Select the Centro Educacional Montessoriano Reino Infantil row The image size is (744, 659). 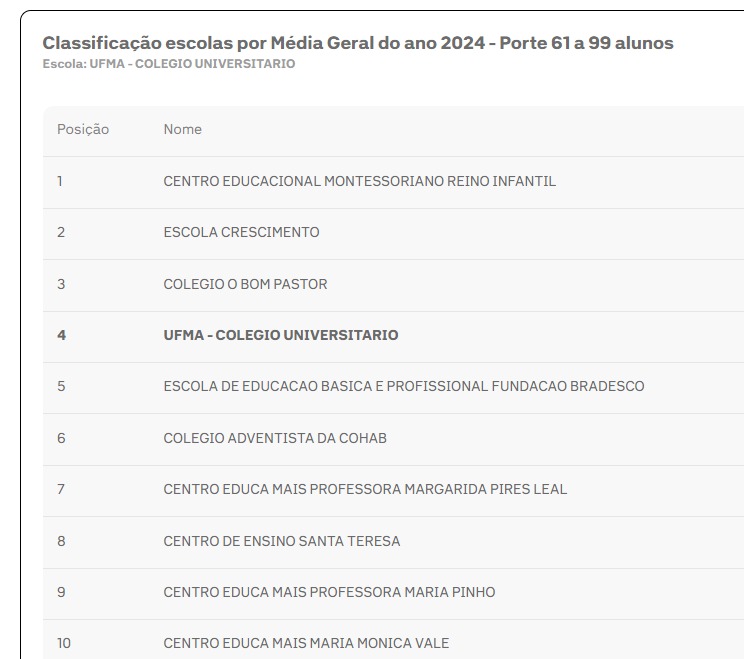pos(359,181)
